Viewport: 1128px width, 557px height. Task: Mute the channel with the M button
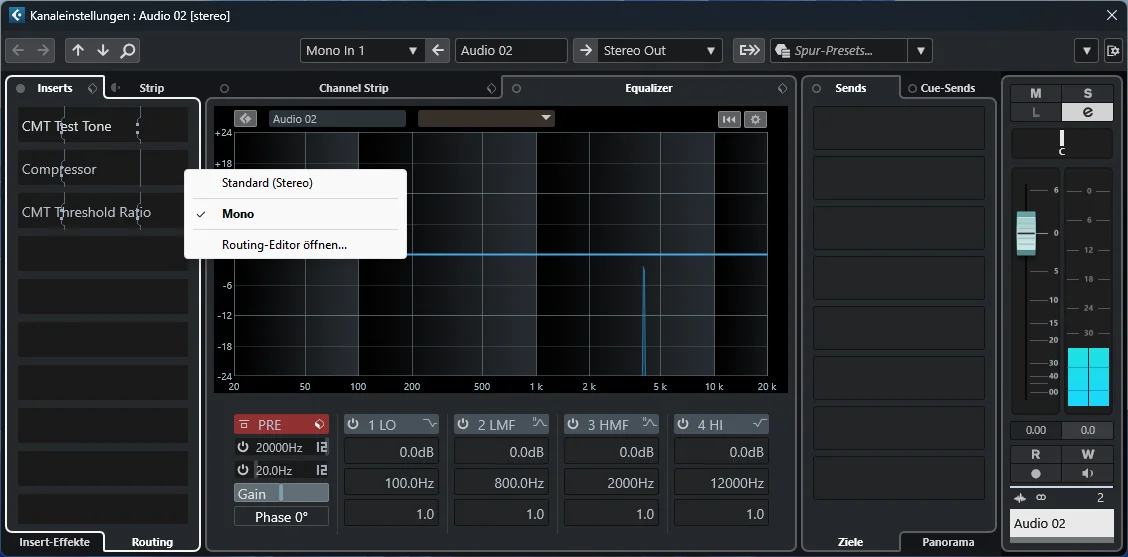coord(1035,94)
